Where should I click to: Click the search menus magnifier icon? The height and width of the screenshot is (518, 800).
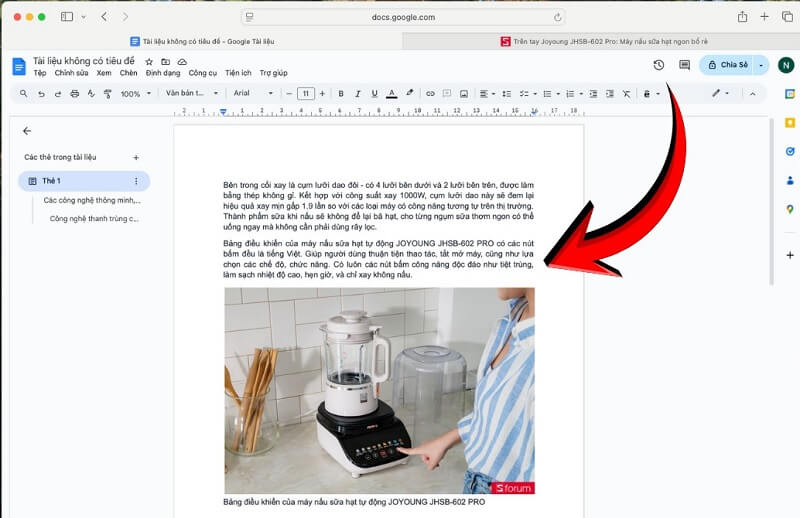(23, 94)
